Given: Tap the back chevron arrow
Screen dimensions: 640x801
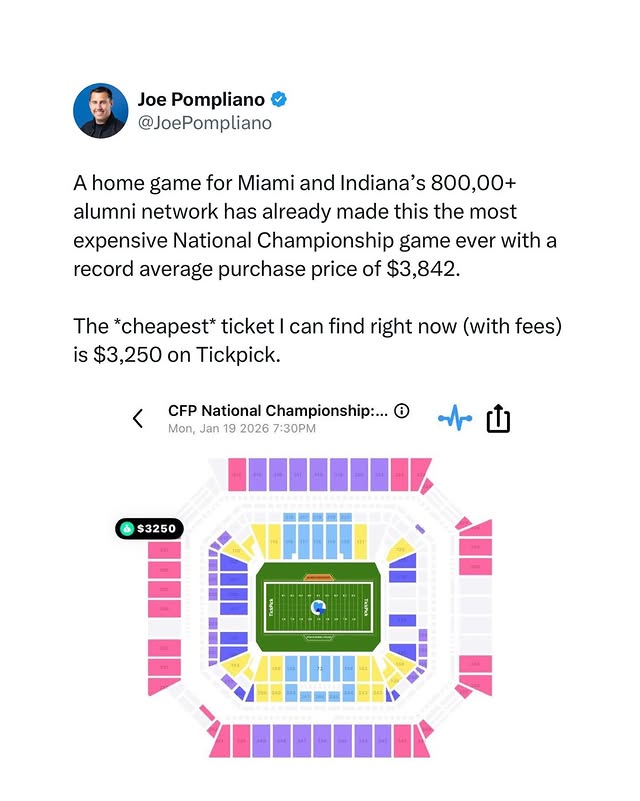Looking at the screenshot, I should coord(138,419).
